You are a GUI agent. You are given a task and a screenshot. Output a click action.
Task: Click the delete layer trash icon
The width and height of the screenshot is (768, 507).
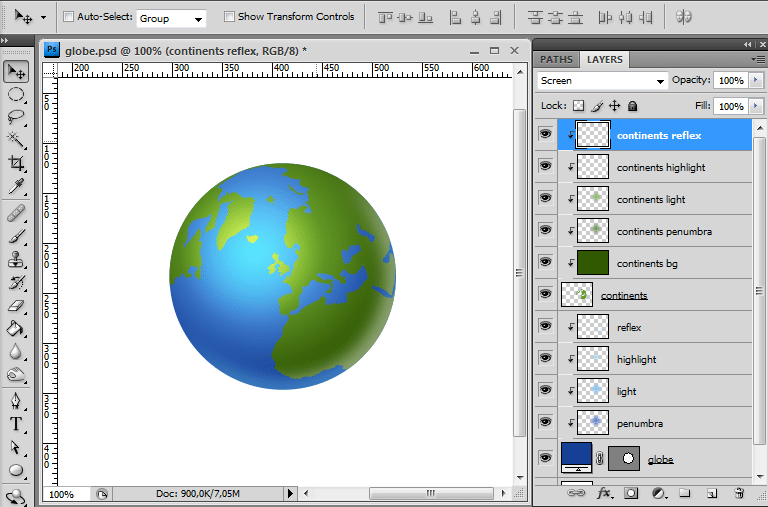[x=738, y=493]
